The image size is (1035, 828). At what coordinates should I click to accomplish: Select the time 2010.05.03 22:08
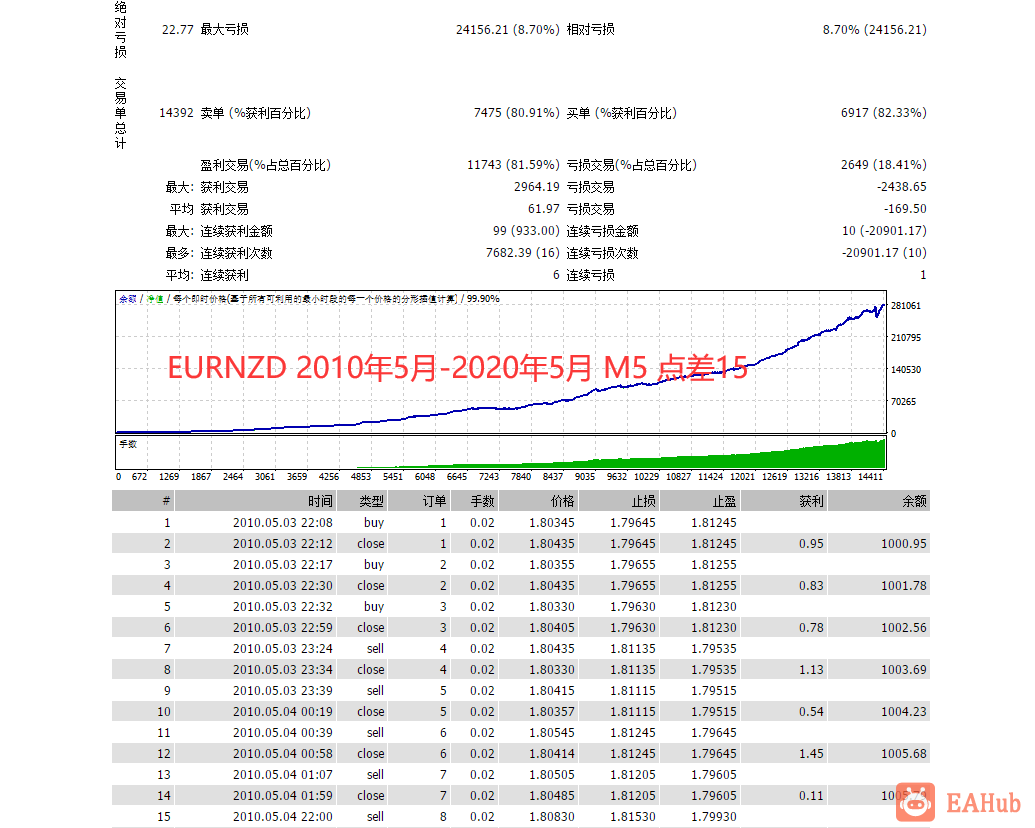click(283, 522)
